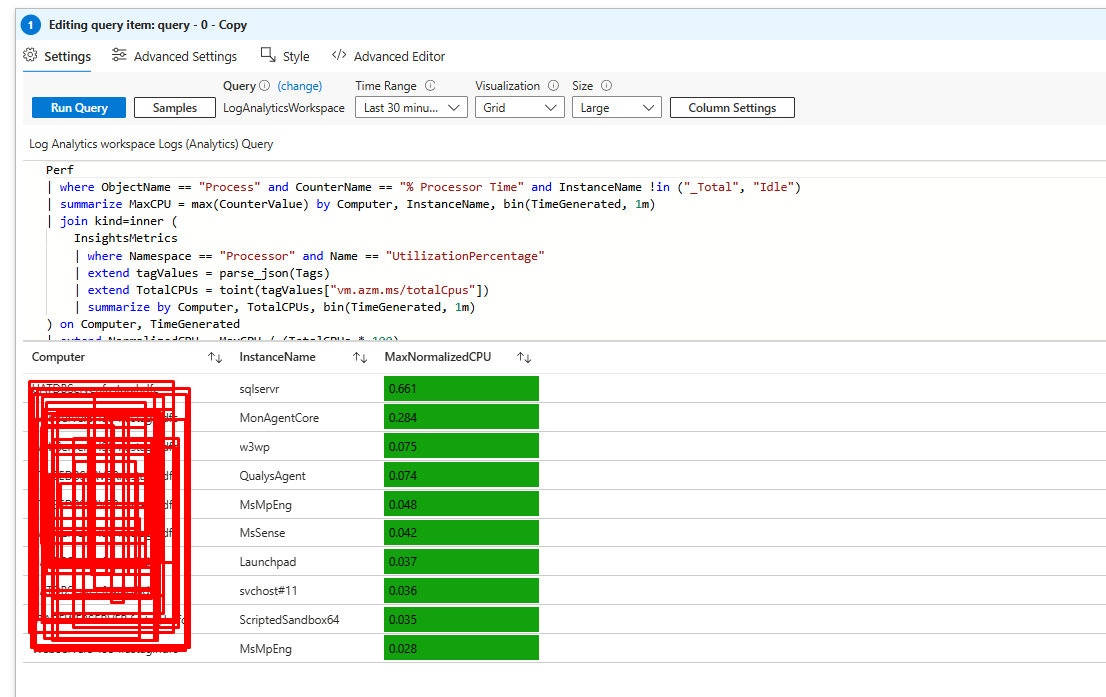The width and height of the screenshot is (1106, 697).
Task: Open the Samples button
Action: [175, 108]
